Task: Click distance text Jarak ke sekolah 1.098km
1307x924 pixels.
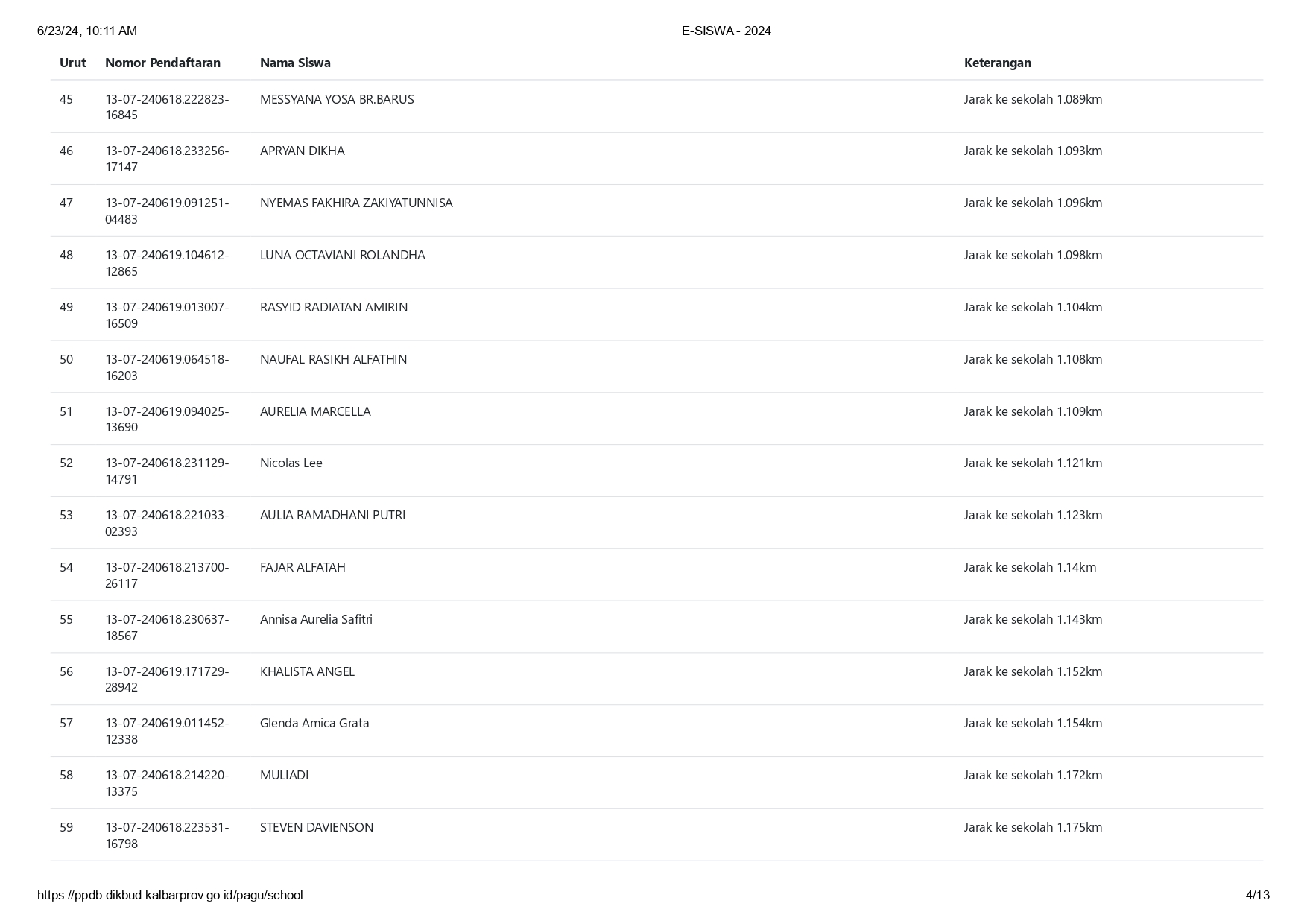Action: coord(1033,255)
